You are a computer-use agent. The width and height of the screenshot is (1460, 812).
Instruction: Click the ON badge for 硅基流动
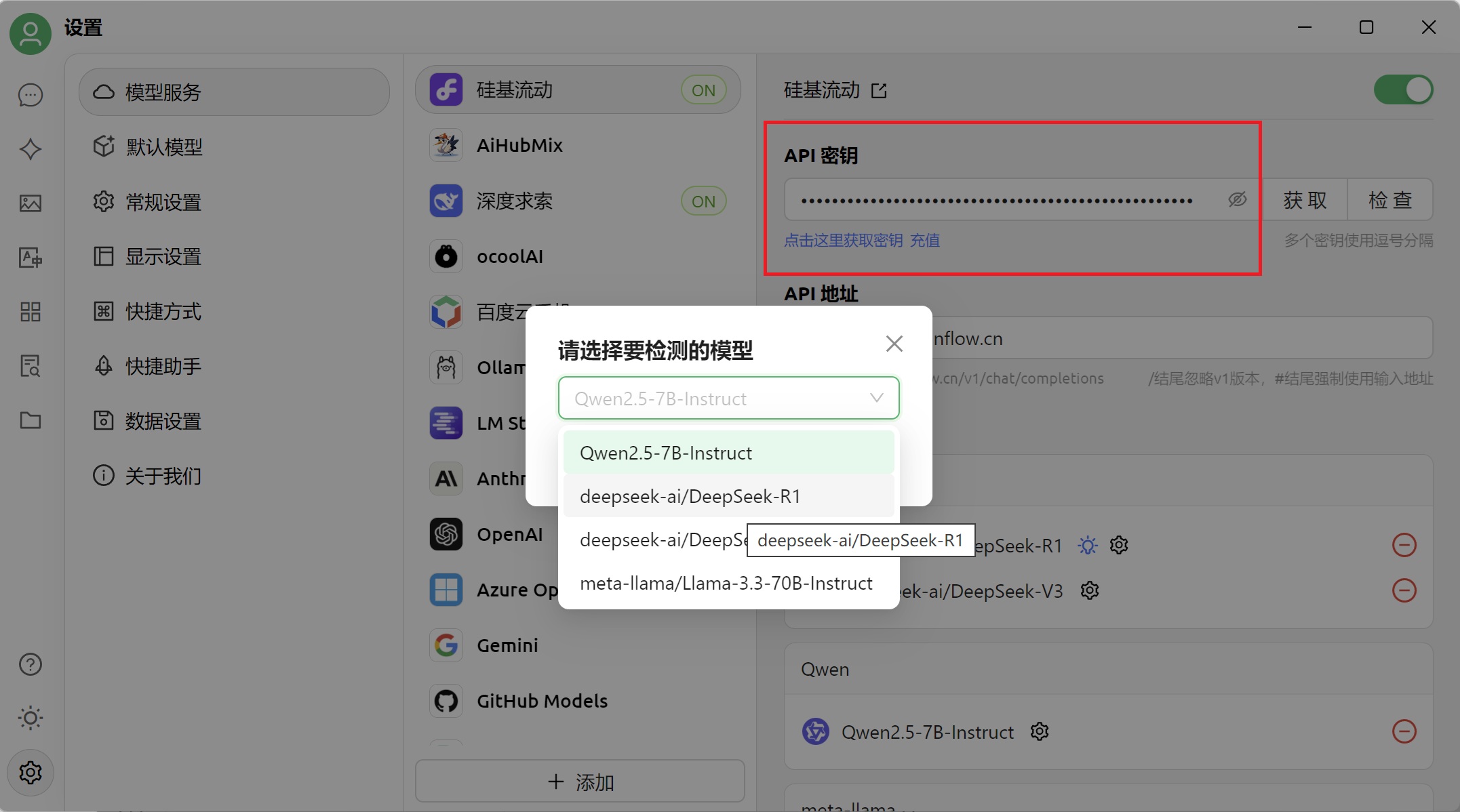pyautogui.click(x=703, y=89)
